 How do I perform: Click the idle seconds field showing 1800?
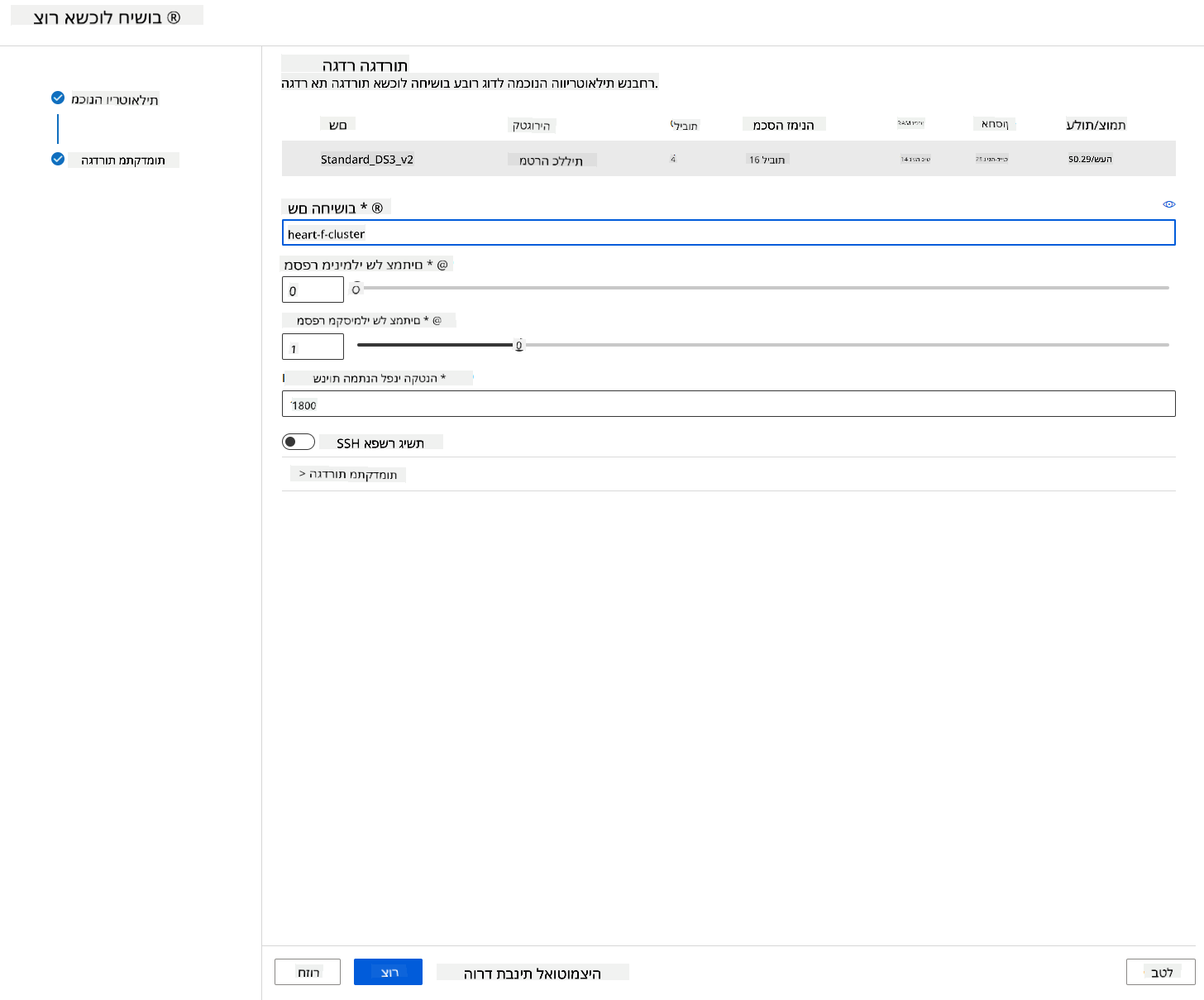729,404
